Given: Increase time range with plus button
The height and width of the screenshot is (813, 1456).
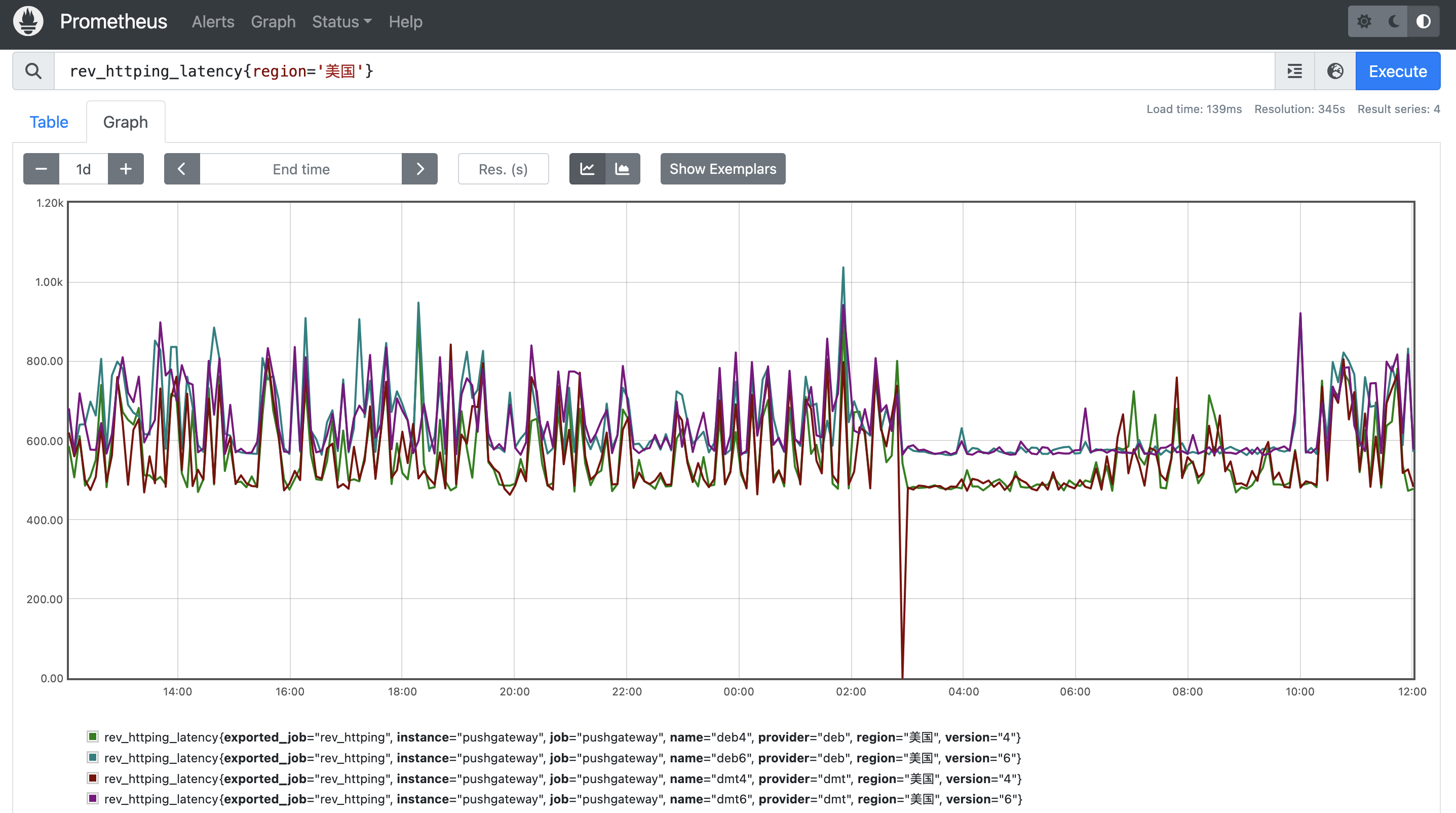Looking at the screenshot, I should coord(126,169).
